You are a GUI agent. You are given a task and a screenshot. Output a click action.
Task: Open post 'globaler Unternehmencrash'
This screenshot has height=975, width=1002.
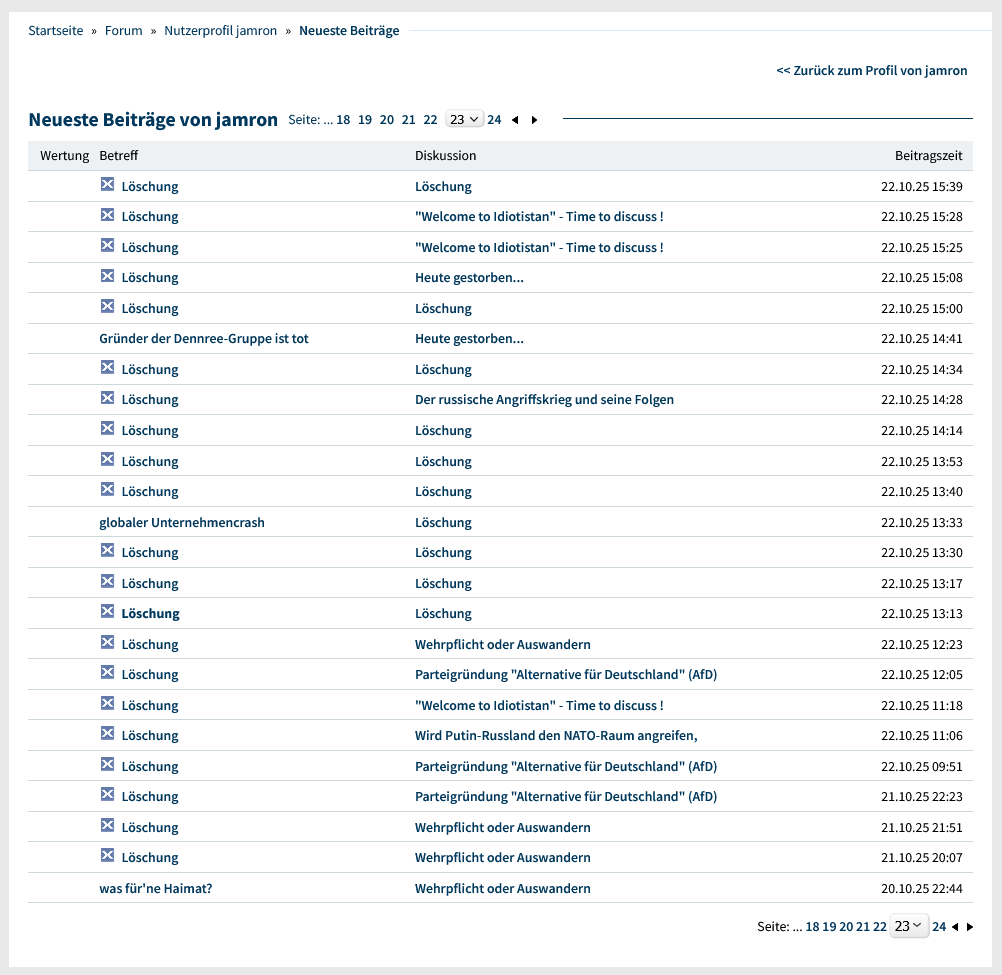tap(182, 522)
